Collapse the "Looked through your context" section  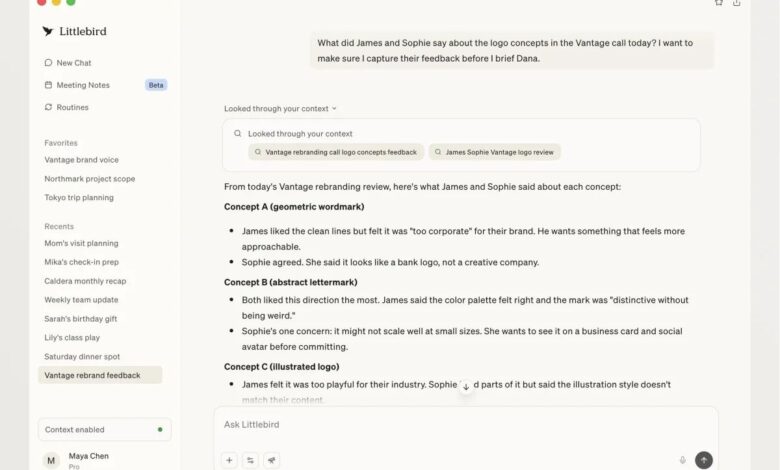pyautogui.click(x=280, y=108)
